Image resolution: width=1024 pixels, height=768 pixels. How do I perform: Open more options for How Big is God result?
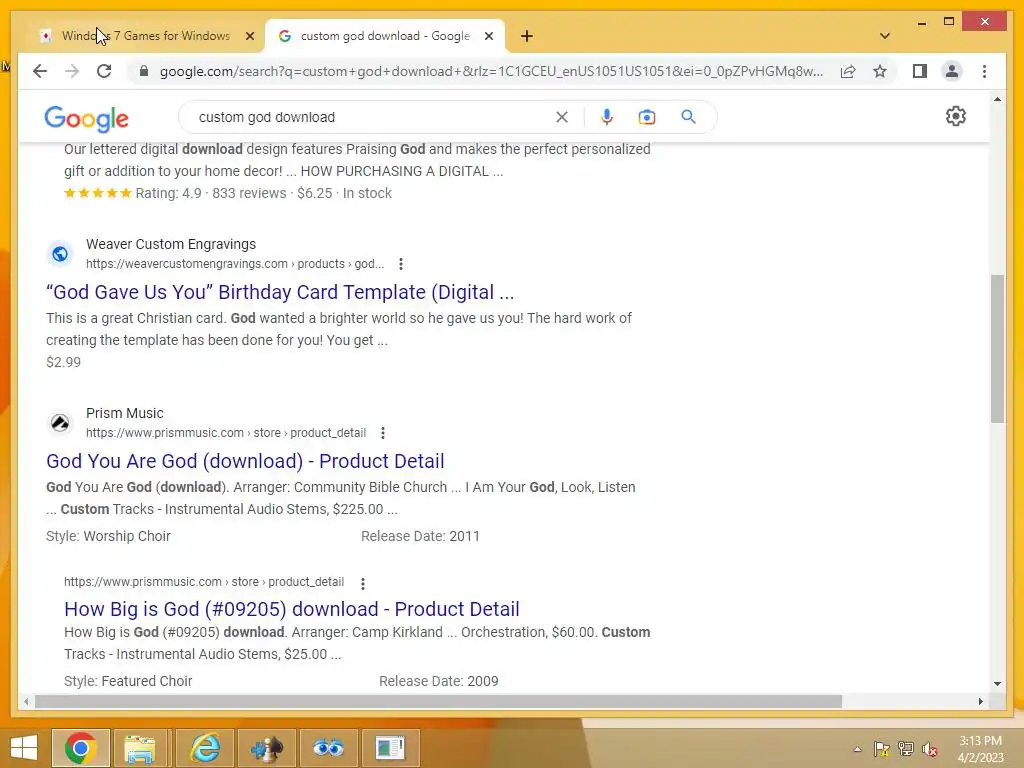tap(362, 583)
